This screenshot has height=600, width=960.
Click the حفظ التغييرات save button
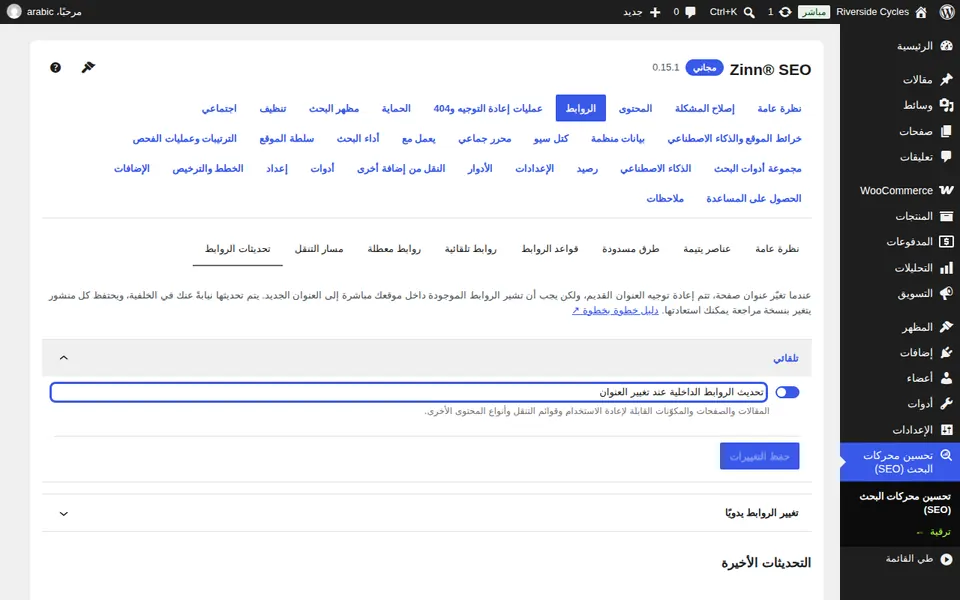(760, 456)
